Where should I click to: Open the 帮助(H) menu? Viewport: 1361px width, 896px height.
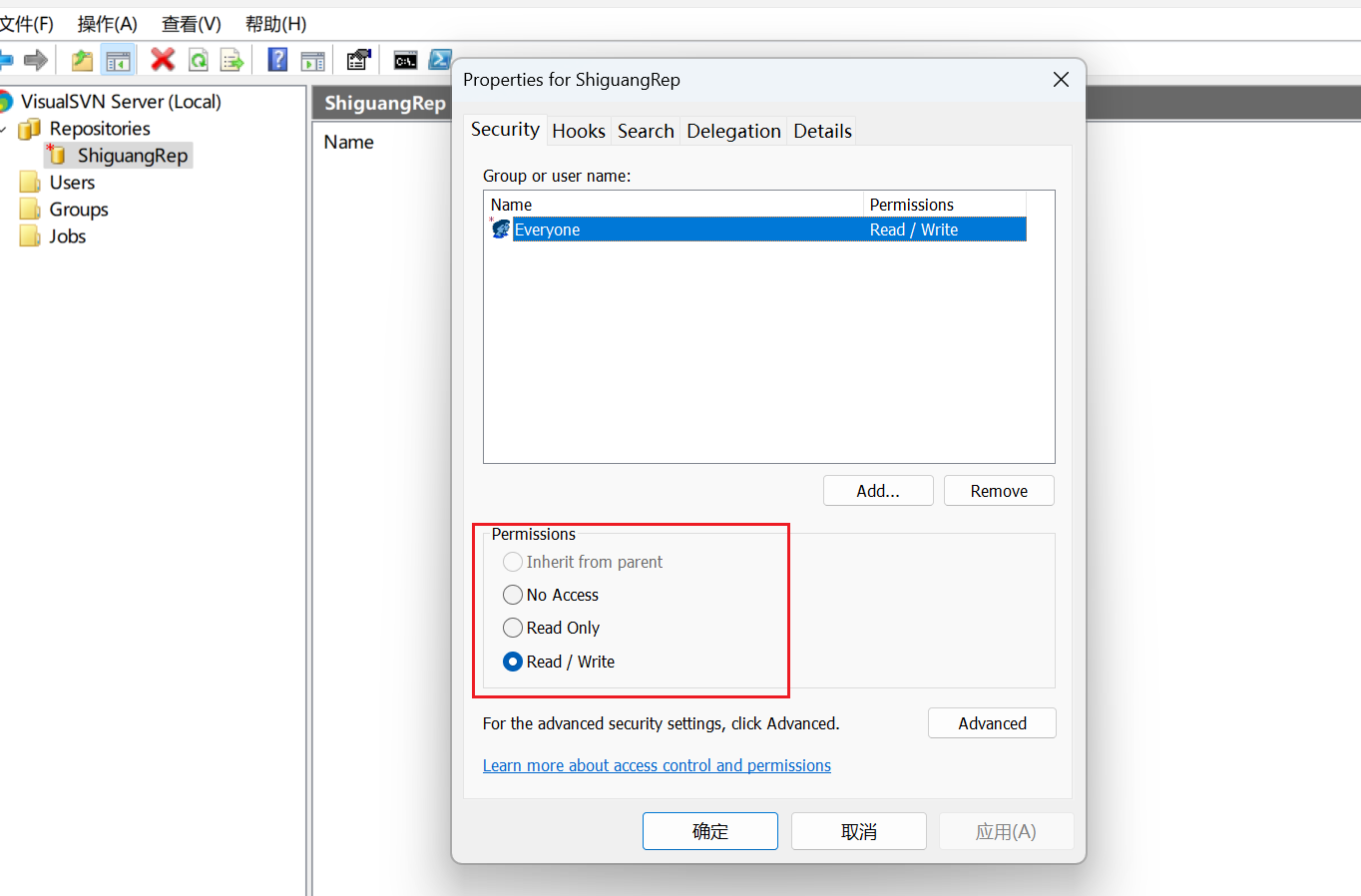(x=276, y=24)
